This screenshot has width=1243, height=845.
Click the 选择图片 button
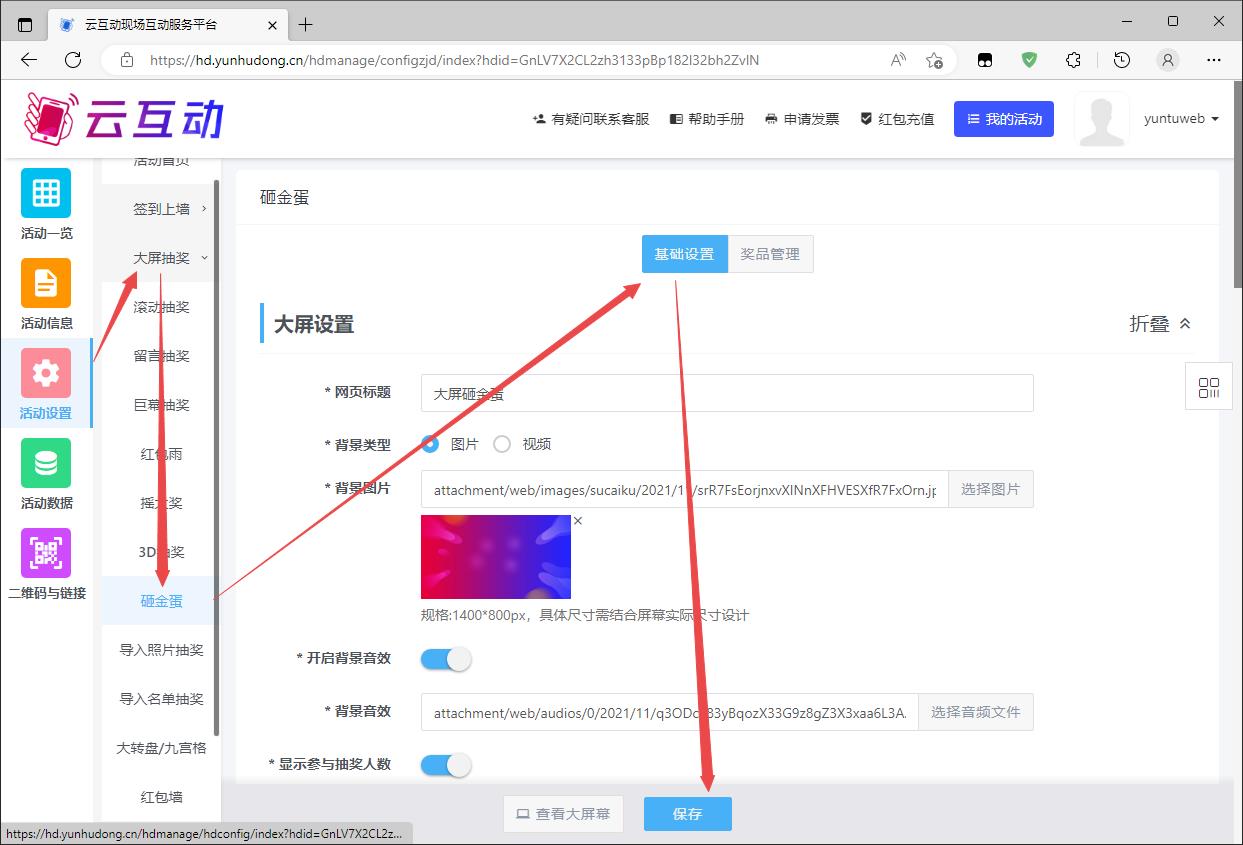pyautogui.click(x=990, y=490)
